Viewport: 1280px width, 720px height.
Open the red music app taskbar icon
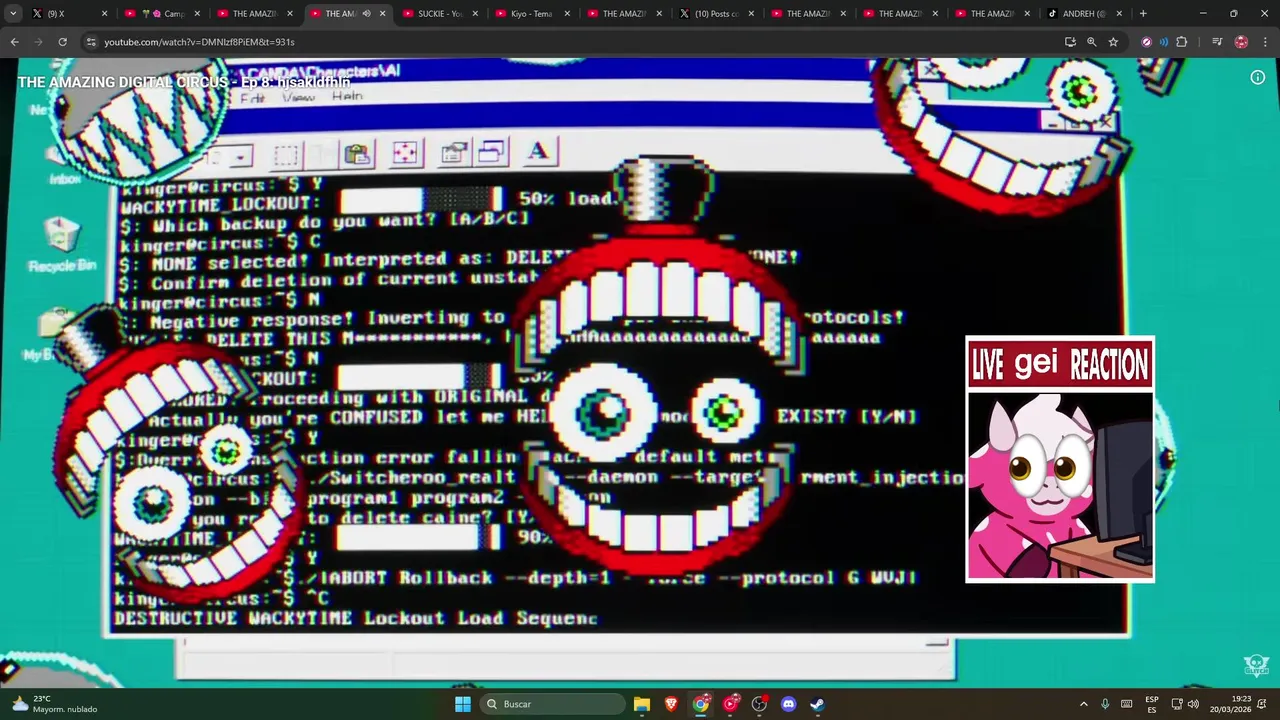click(x=730, y=704)
